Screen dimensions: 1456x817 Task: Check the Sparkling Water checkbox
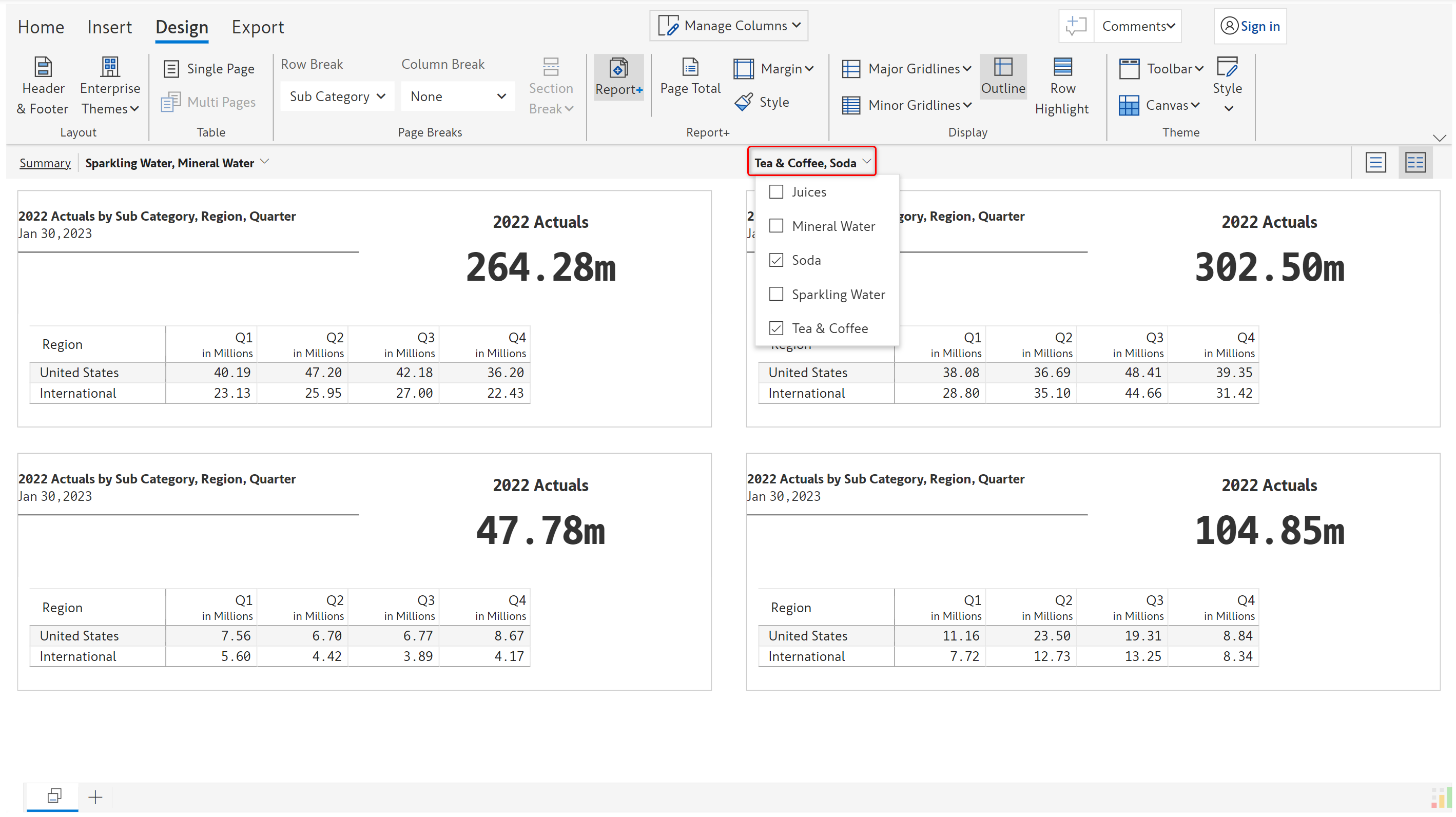point(776,295)
